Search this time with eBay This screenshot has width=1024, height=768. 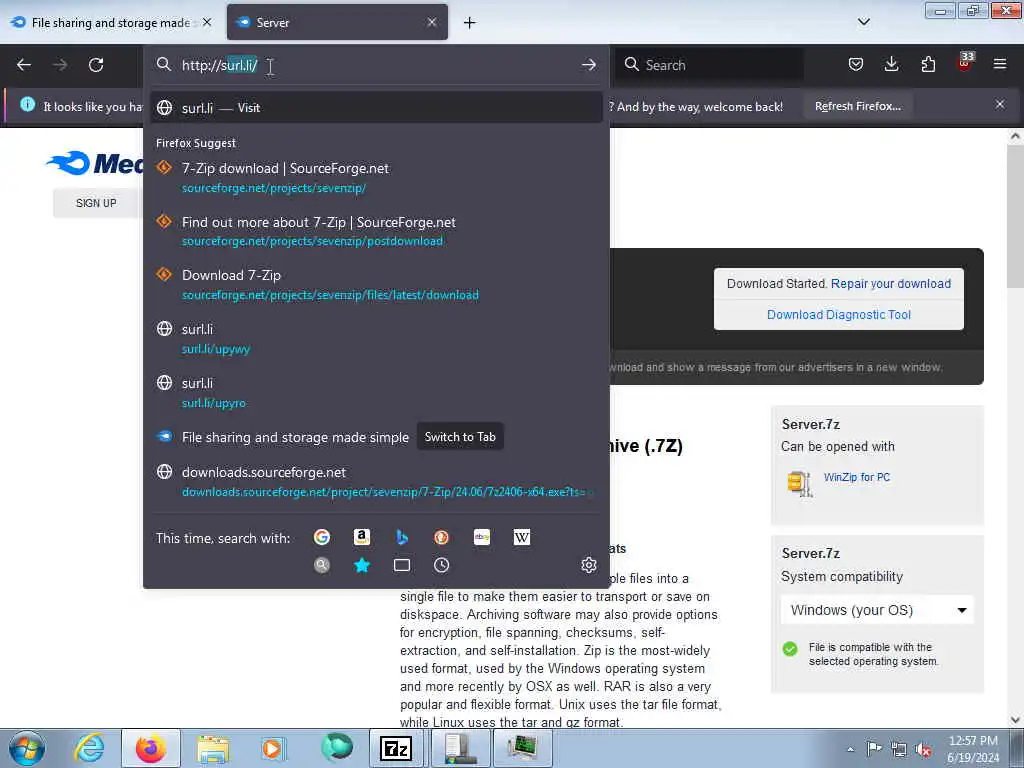[x=482, y=537]
